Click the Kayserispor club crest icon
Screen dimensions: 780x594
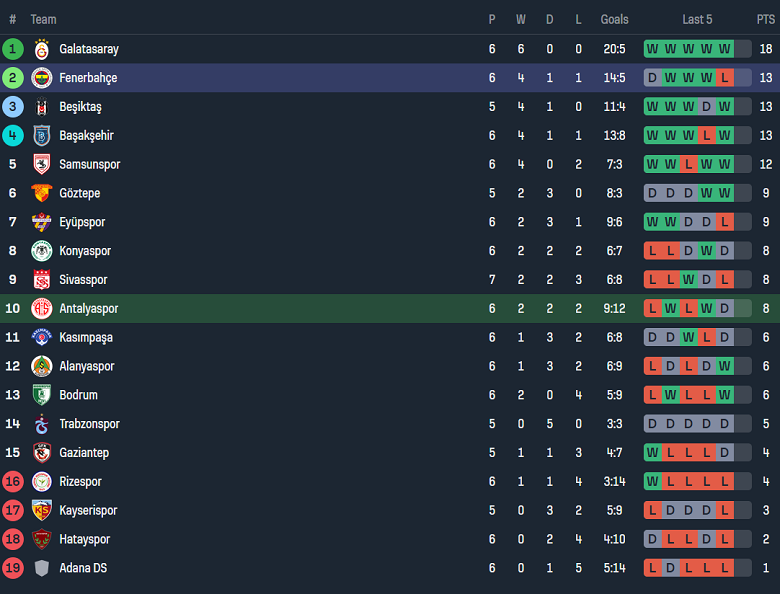click(x=42, y=511)
